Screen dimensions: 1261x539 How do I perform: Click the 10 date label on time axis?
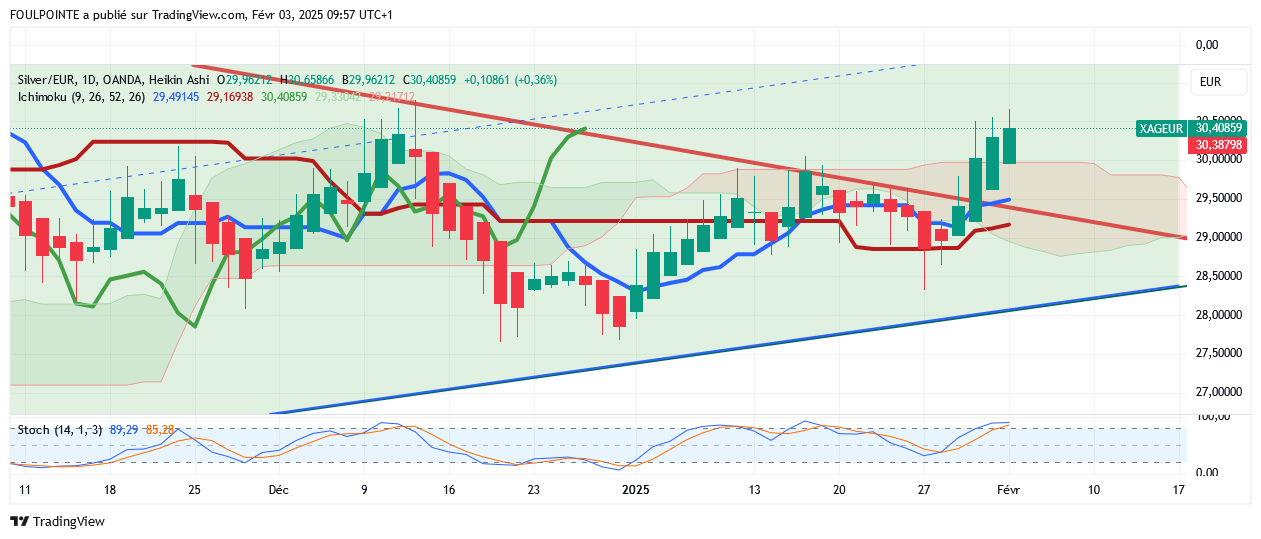tap(1094, 490)
